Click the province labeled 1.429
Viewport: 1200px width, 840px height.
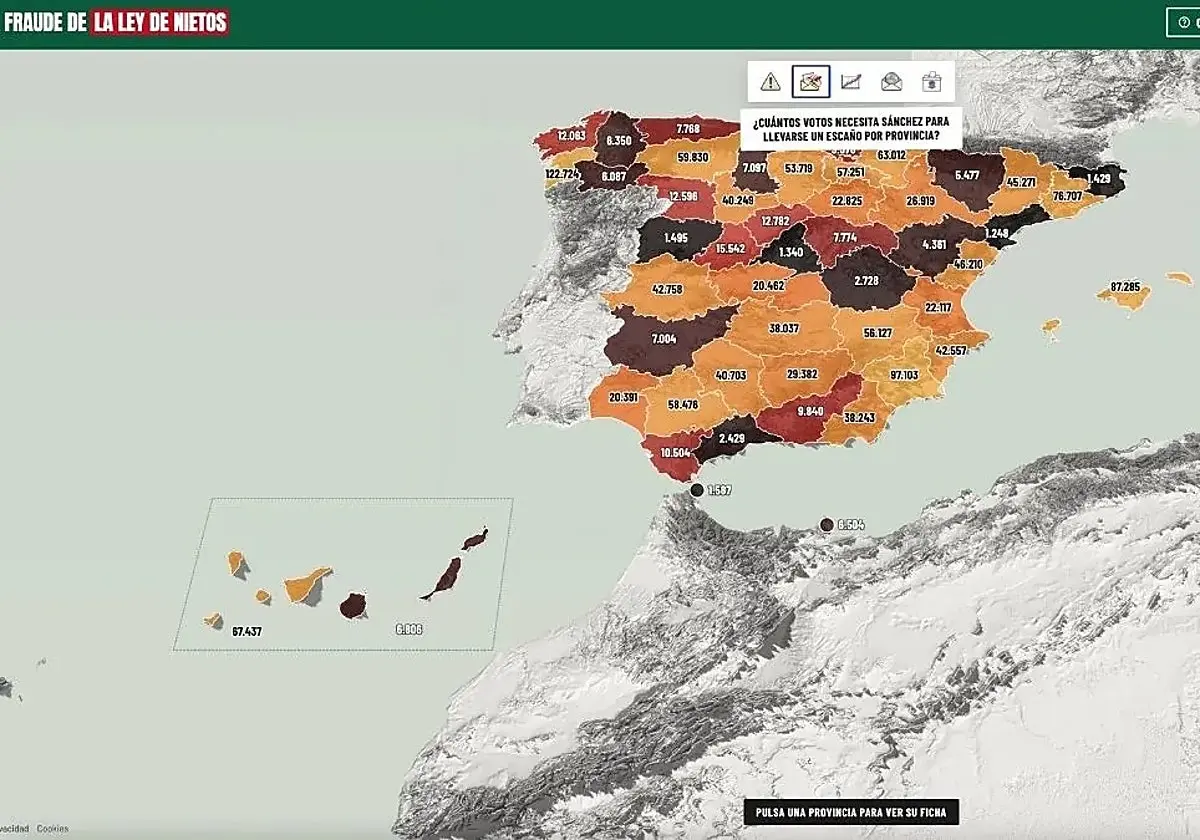coord(1098,178)
